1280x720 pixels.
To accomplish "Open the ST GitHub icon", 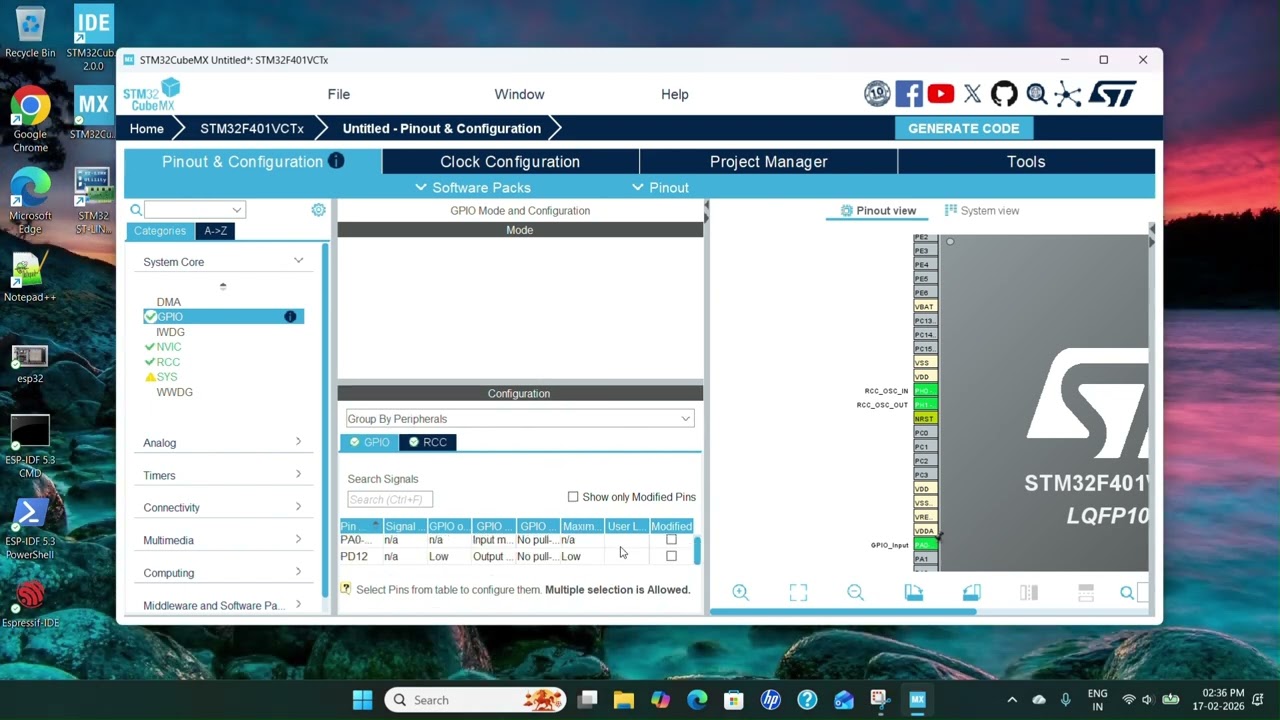I will click(1004, 94).
